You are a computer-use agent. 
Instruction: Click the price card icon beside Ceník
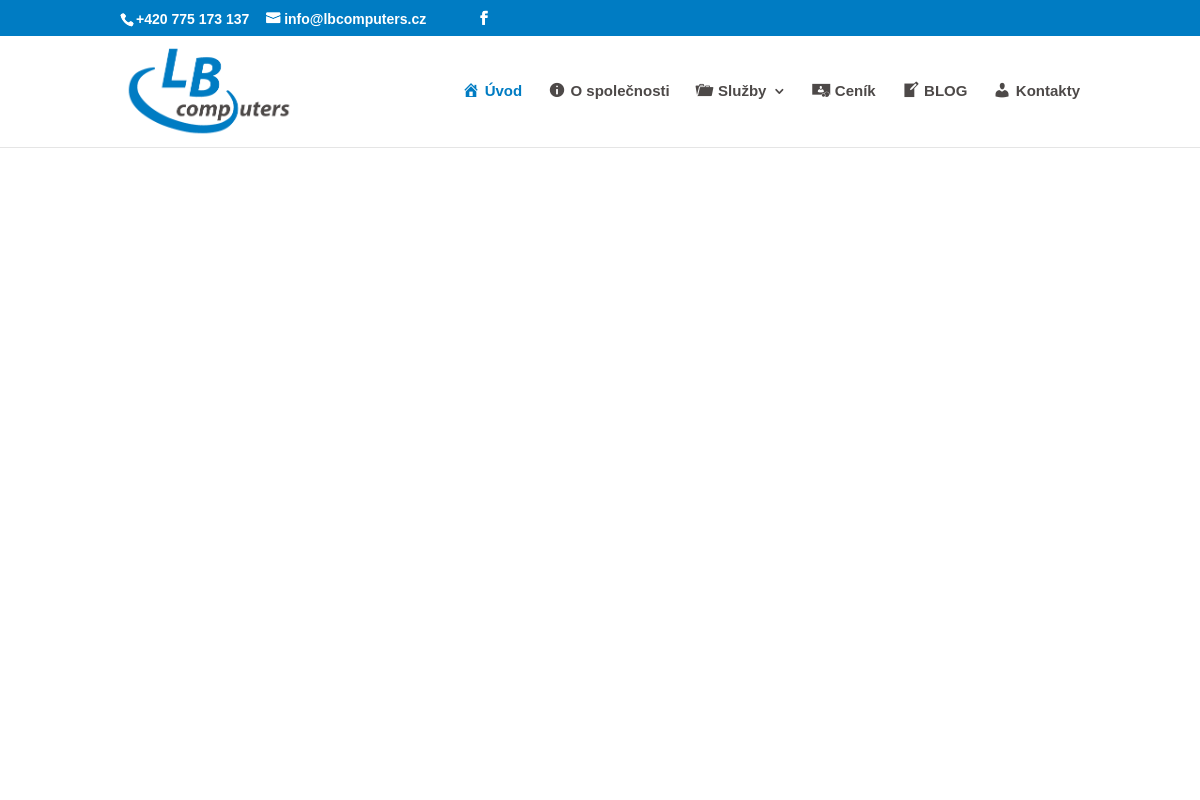point(821,90)
